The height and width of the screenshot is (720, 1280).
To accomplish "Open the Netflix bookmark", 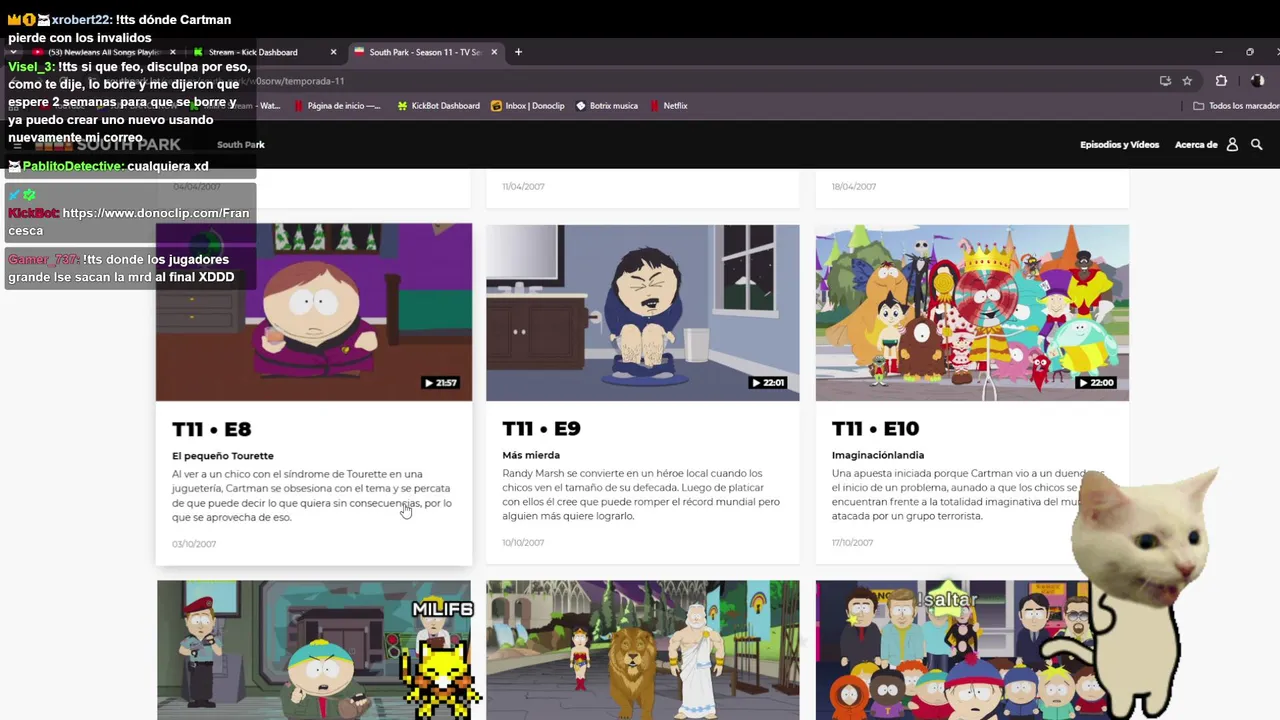I will click(668, 106).
